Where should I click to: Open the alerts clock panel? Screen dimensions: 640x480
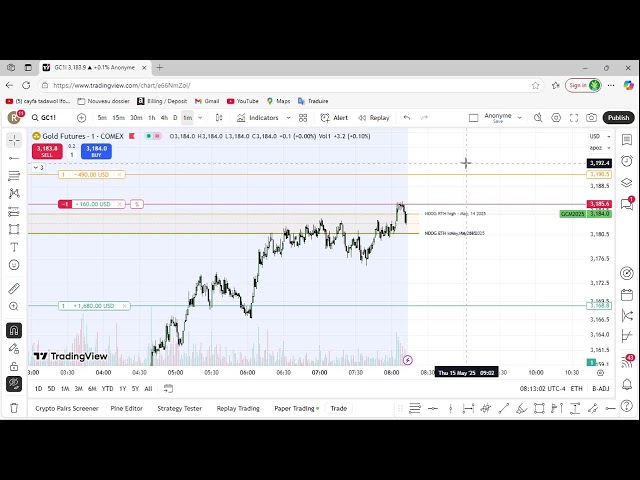pyautogui.click(x=627, y=161)
